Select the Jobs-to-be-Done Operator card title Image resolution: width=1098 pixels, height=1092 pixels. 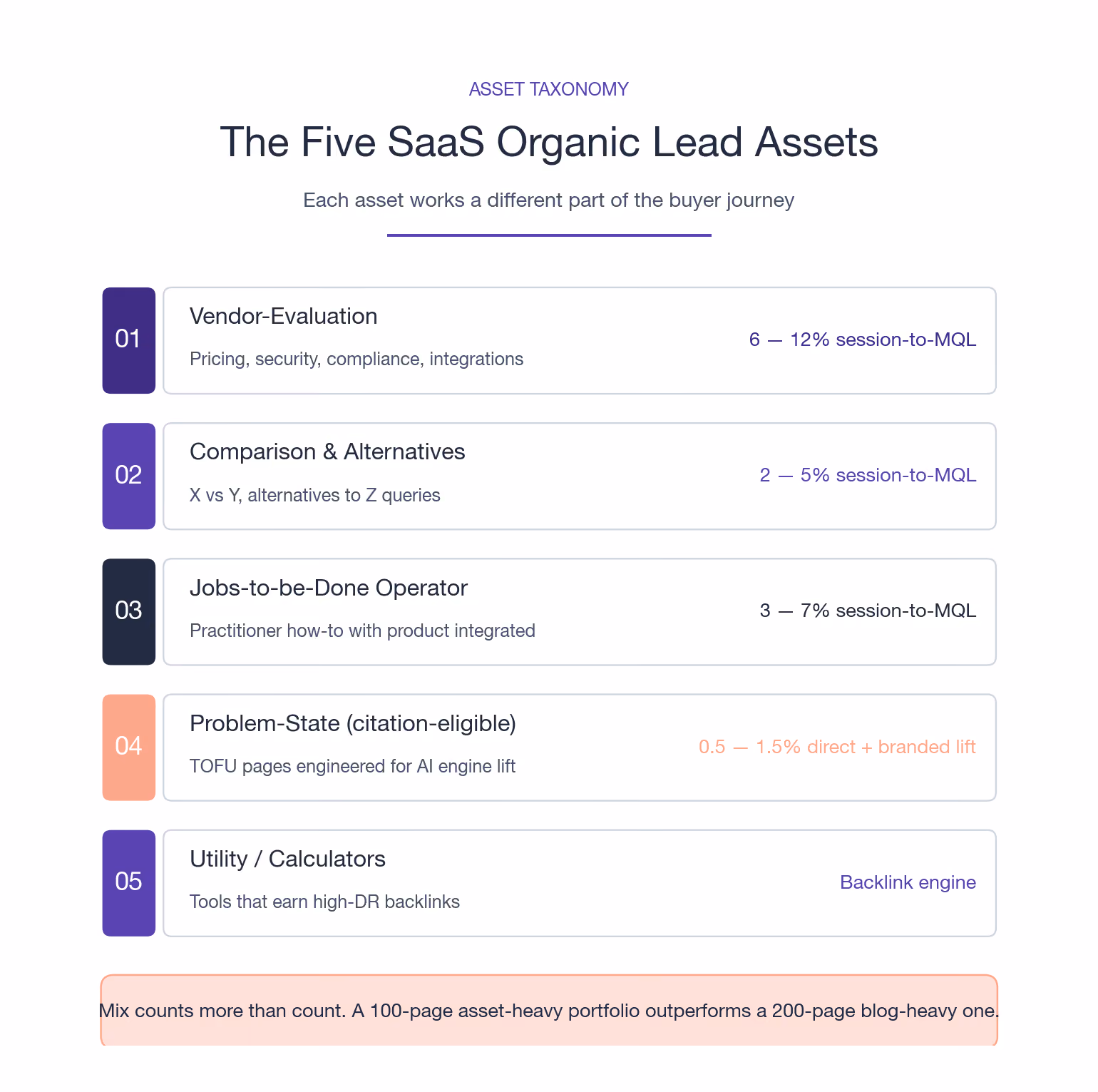point(329,588)
